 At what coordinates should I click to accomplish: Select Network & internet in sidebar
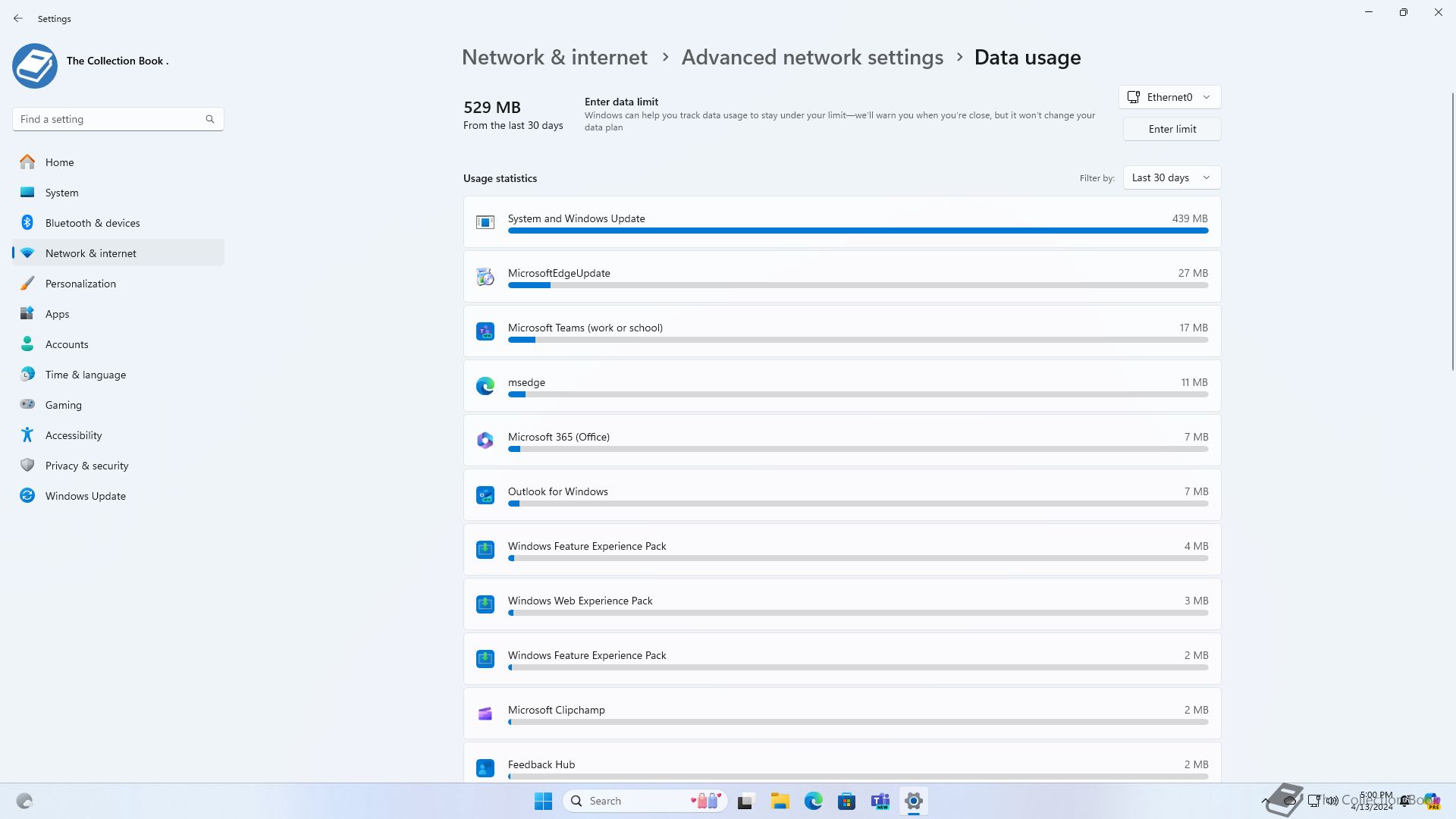tap(118, 253)
